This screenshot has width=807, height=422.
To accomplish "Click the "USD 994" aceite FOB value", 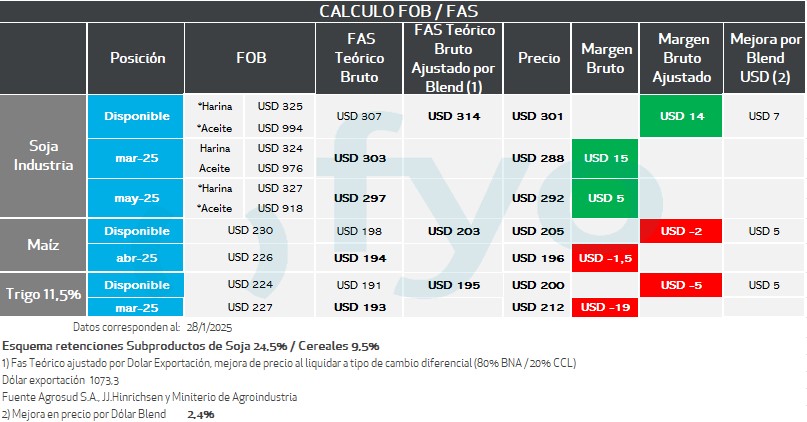I will 280,128.
